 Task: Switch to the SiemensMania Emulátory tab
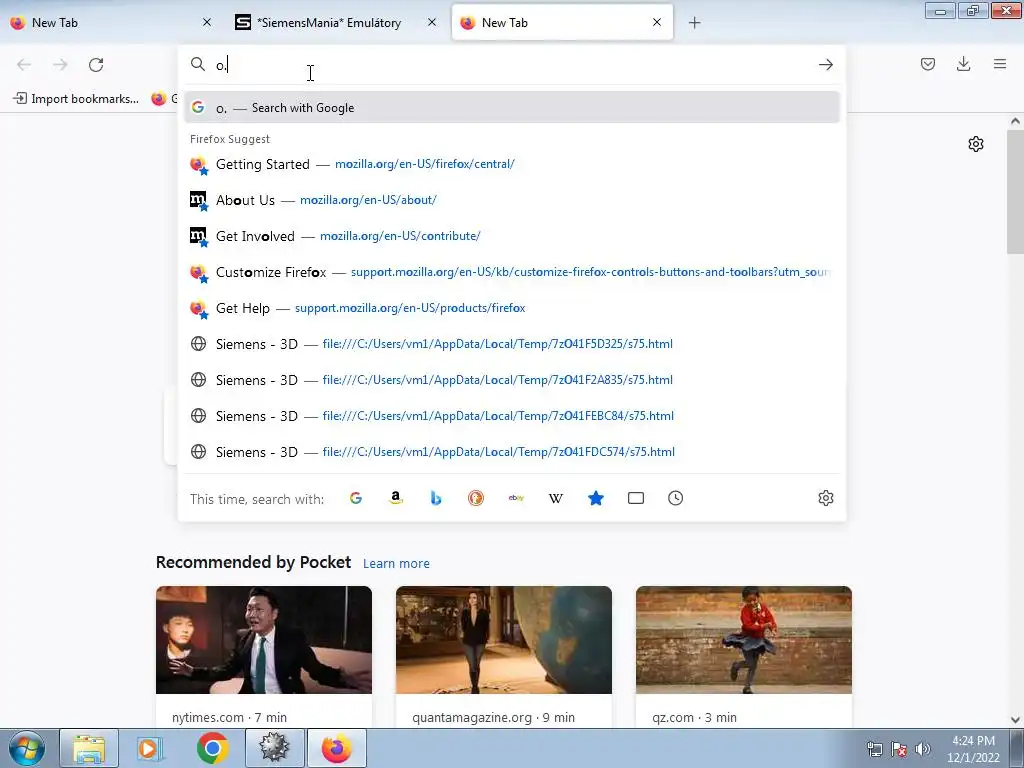336,23
